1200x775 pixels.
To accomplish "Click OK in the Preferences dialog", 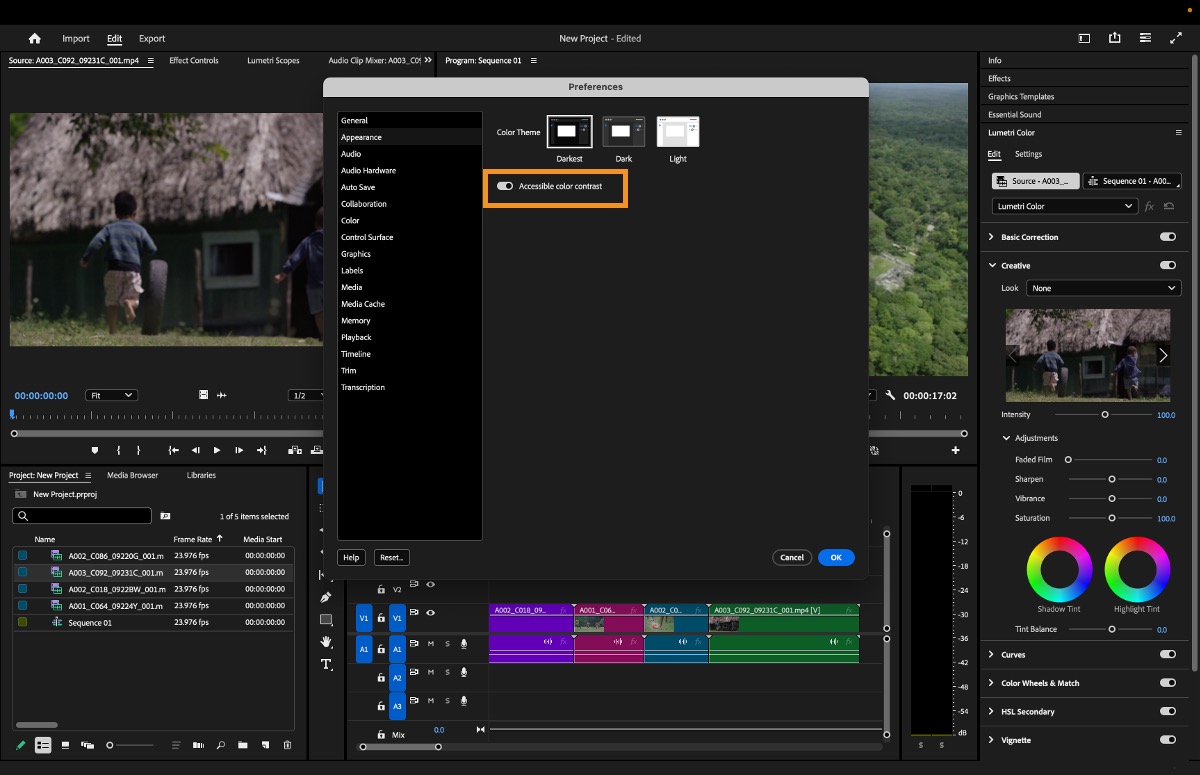I will (836, 558).
